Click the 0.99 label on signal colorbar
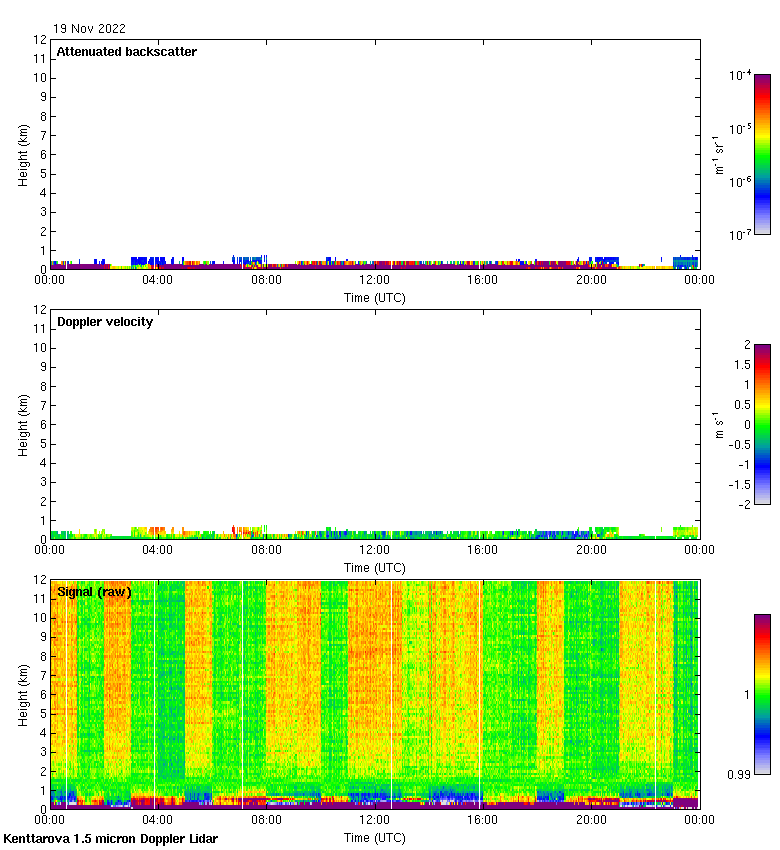Image resolution: width=780 pixels, height=850 pixels. click(738, 773)
